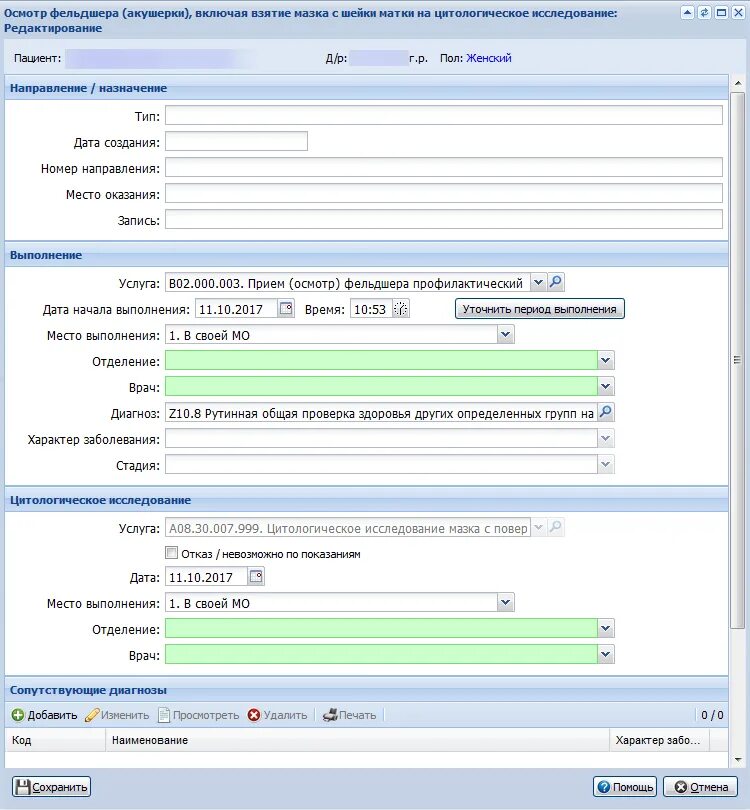This screenshot has height=810, width=750.
Task: Expand the Услуга dropdown in Выполнение section
Action: 538,283
